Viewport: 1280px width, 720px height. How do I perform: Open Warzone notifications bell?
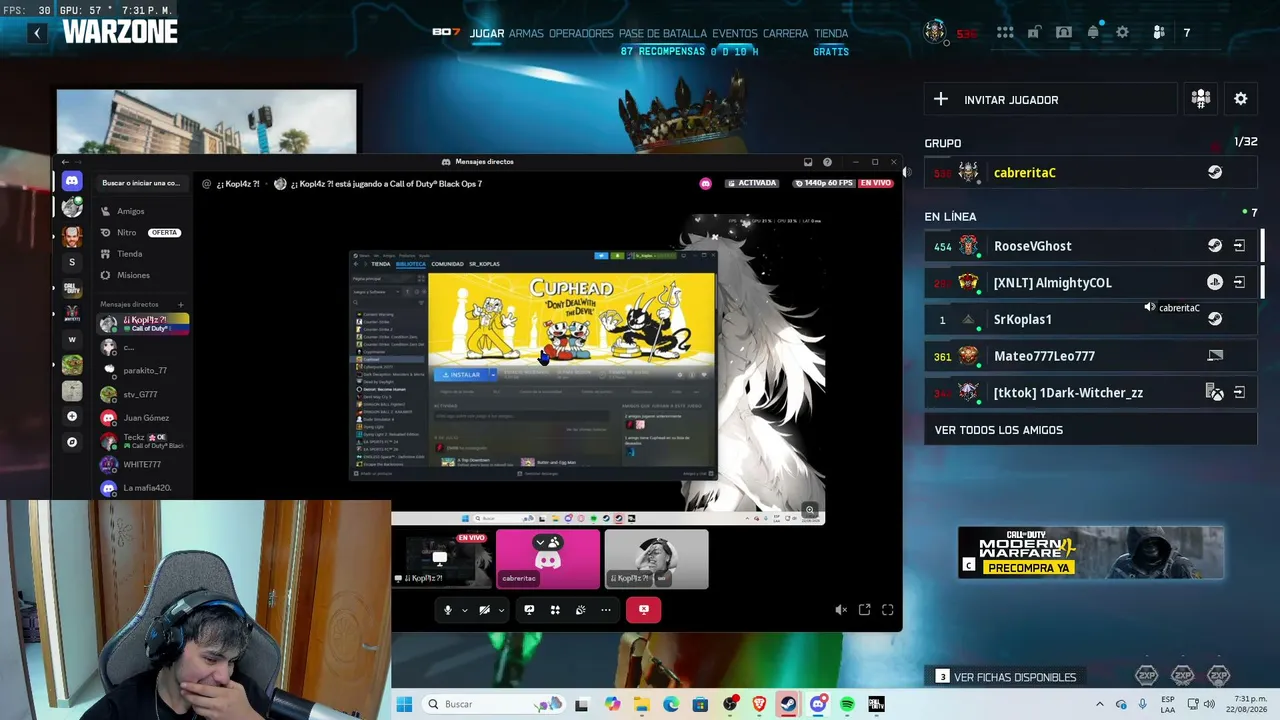pos(1093,32)
